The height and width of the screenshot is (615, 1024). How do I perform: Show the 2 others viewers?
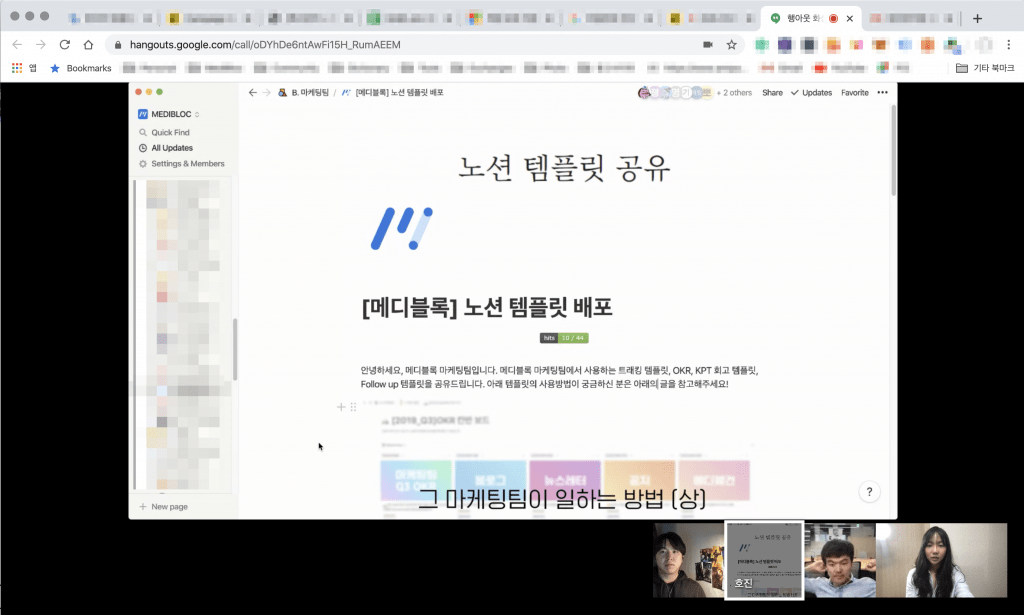click(x=734, y=93)
